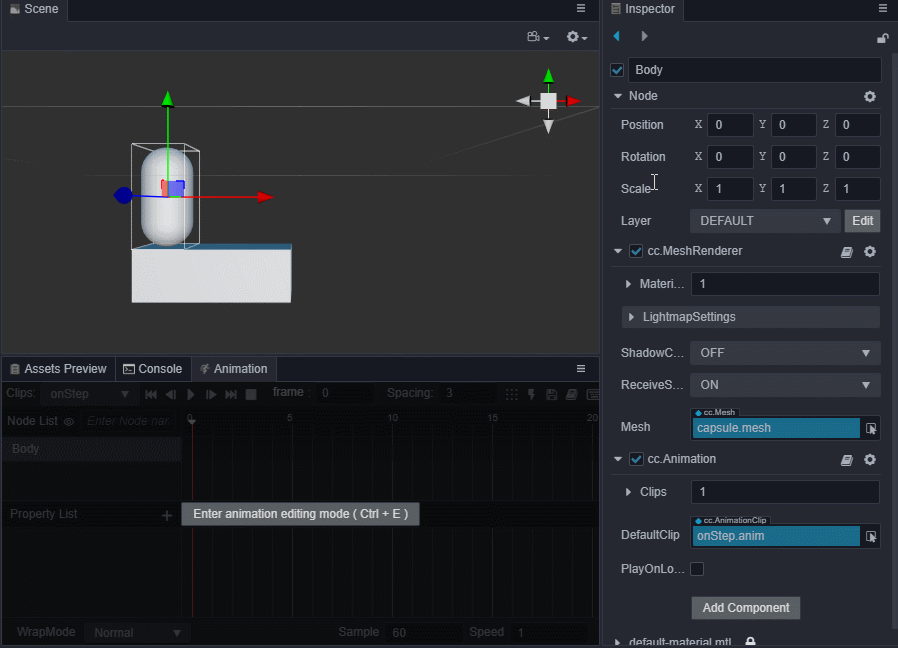The image size is (898, 648).
Task: Open cc.Animation gear menu
Action: 870,460
